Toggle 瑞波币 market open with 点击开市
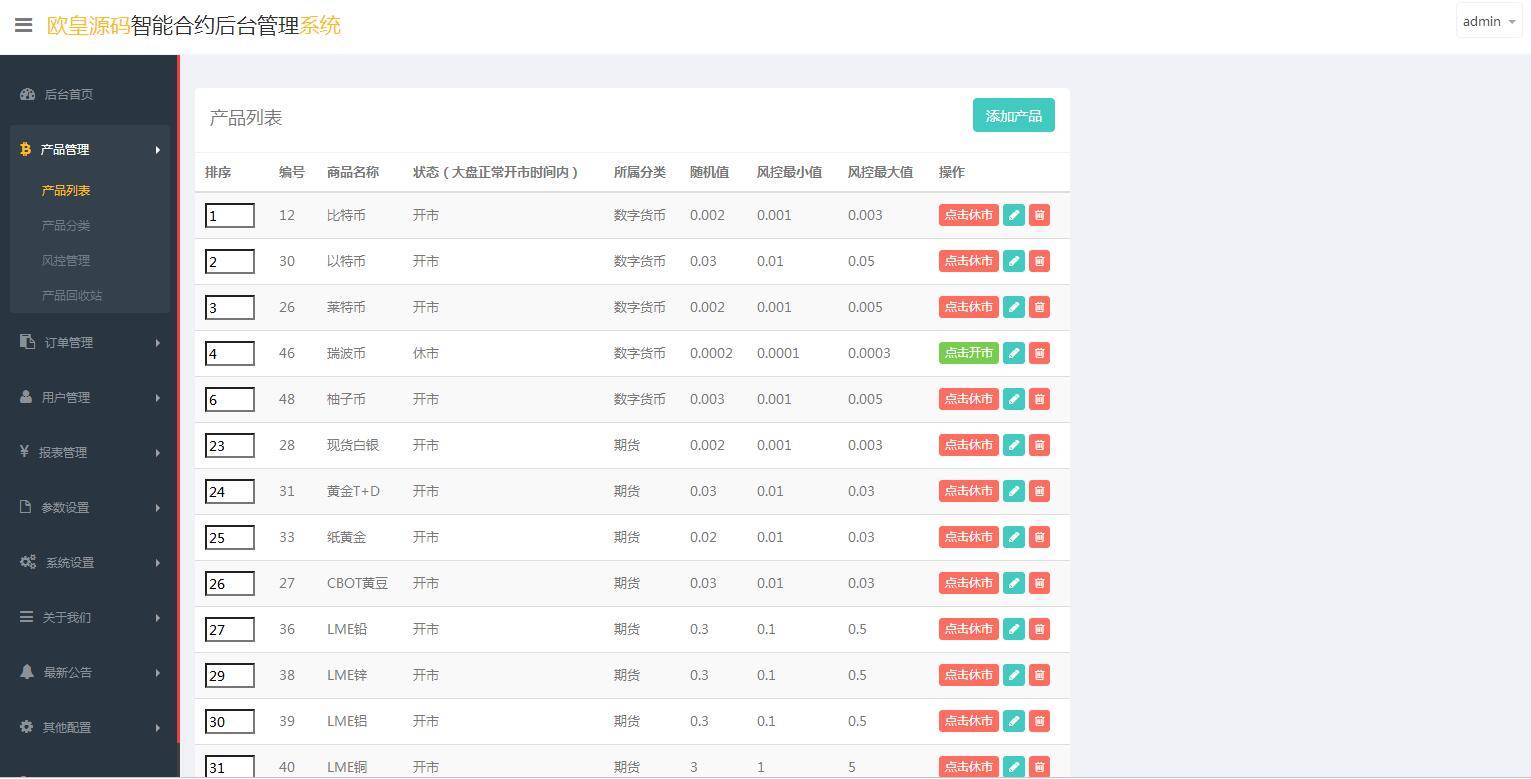The image size is (1531, 779). (x=967, y=353)
